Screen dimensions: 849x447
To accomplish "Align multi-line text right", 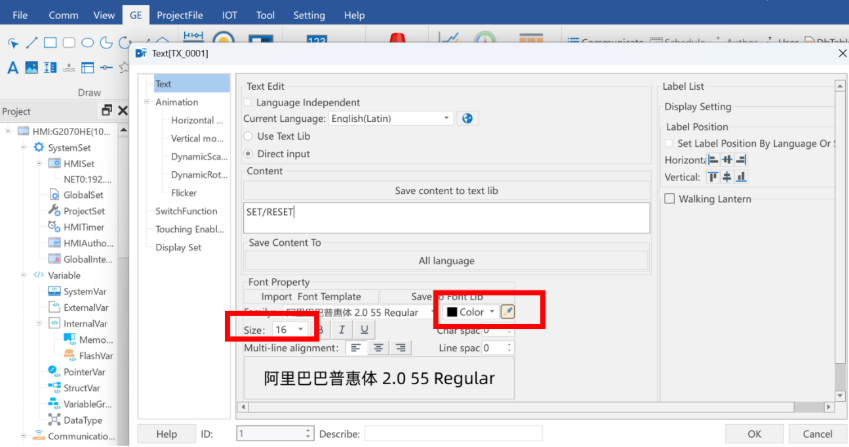I will [401, 347].
